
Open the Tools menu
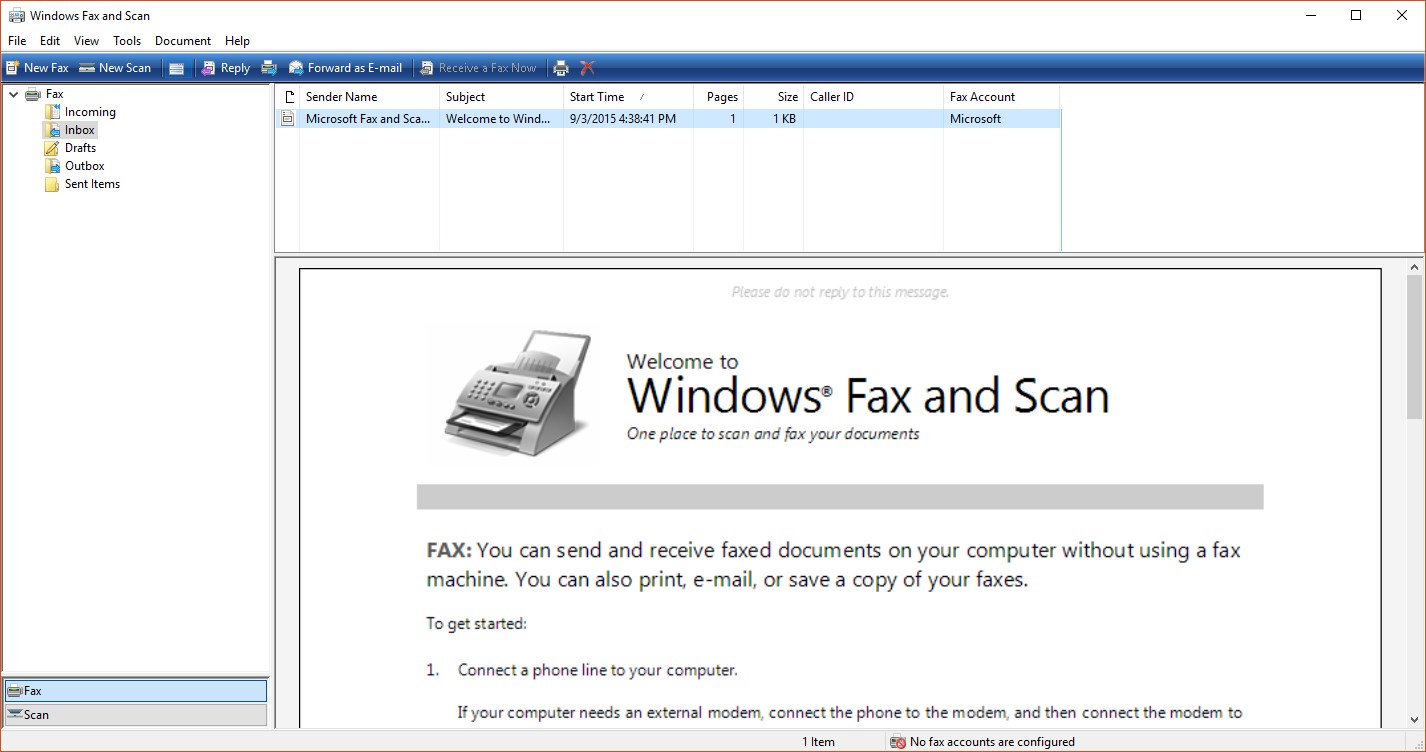pos(126,41)
